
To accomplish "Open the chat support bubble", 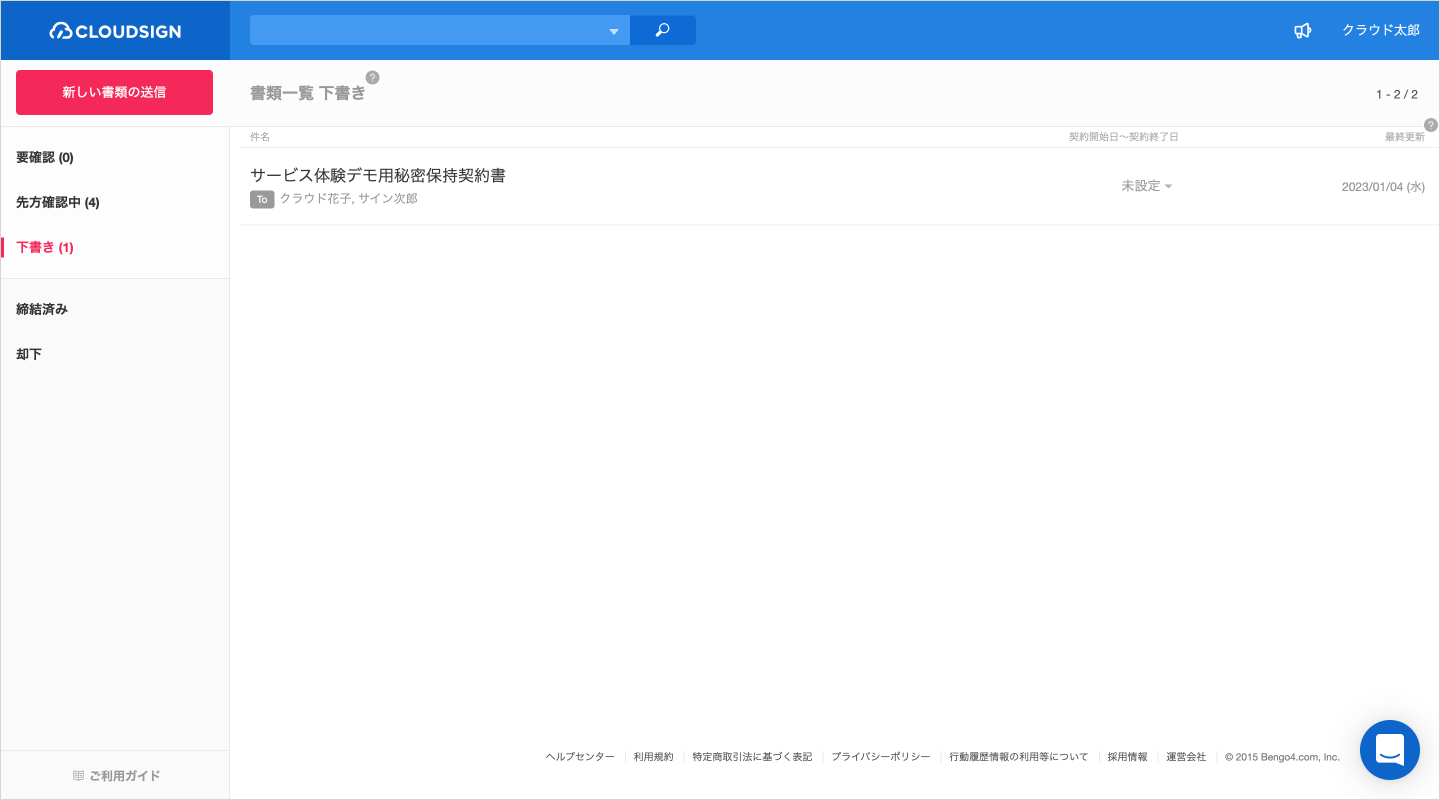I will [x=1389, y=749].
